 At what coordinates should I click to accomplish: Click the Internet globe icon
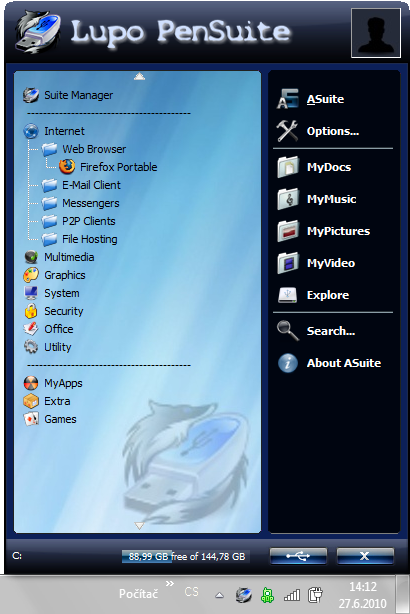pyautogui.click(x=31, y=131)
